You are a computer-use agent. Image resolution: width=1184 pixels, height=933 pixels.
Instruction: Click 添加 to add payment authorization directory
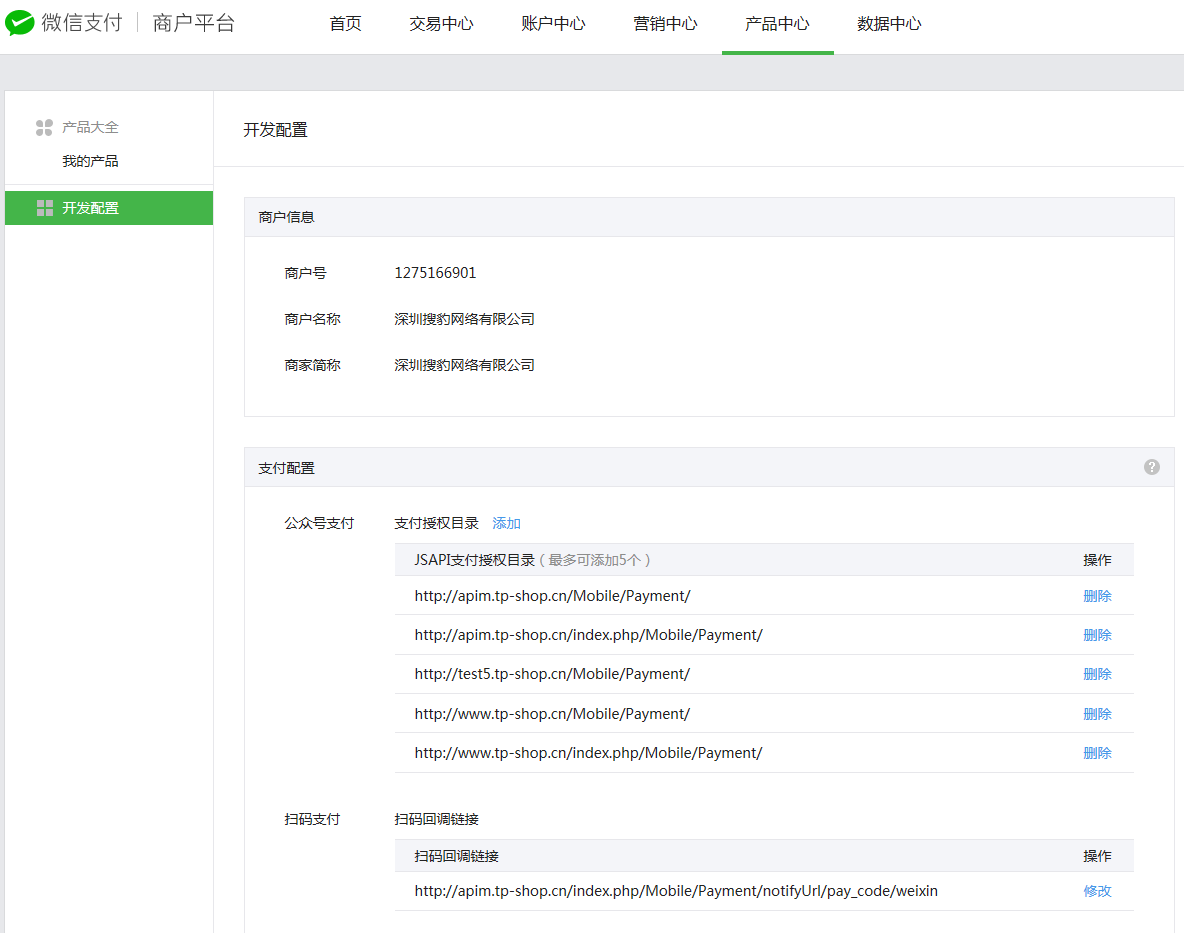point(506,523)
